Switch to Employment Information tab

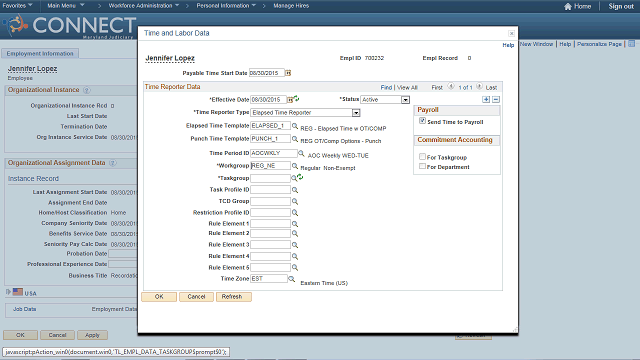[x=40, y=53]
